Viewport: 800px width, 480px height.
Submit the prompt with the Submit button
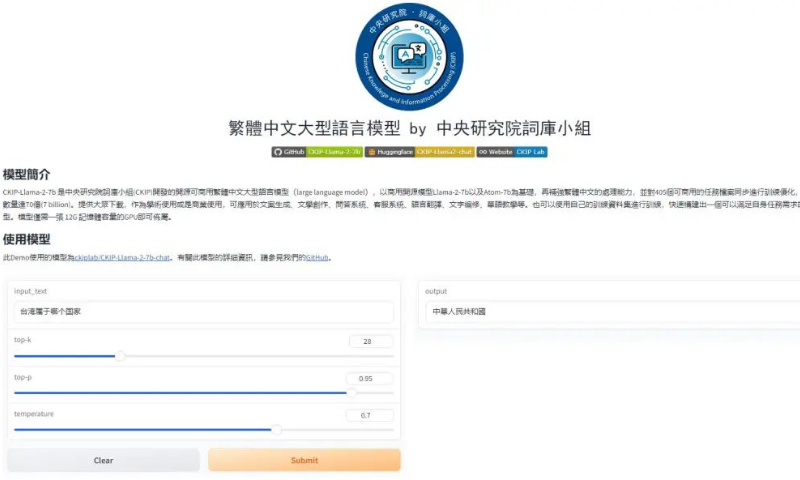pos(304,460)
